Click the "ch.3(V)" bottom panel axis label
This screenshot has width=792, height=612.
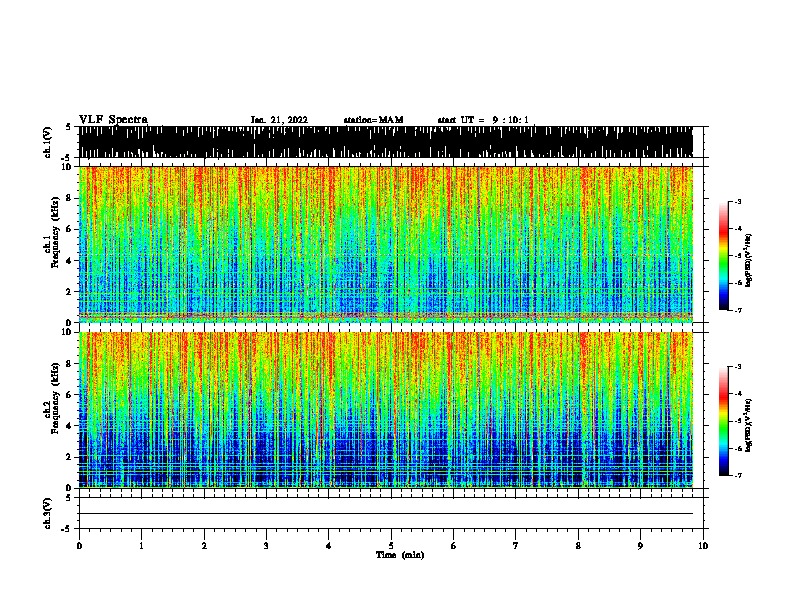tap(47, 513)
